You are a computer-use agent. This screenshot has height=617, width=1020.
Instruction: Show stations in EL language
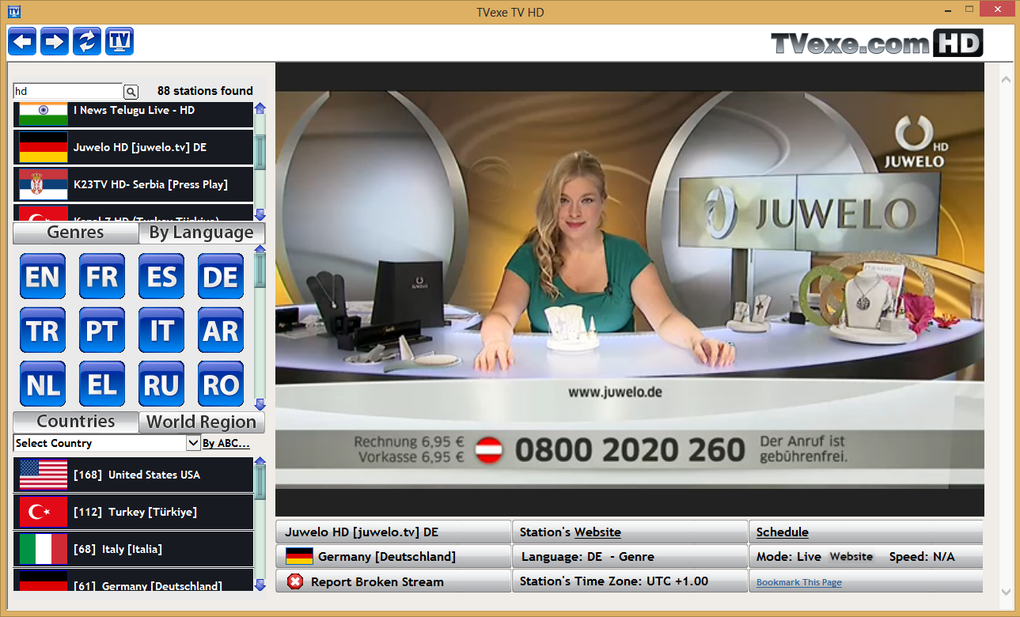point(102,385)
